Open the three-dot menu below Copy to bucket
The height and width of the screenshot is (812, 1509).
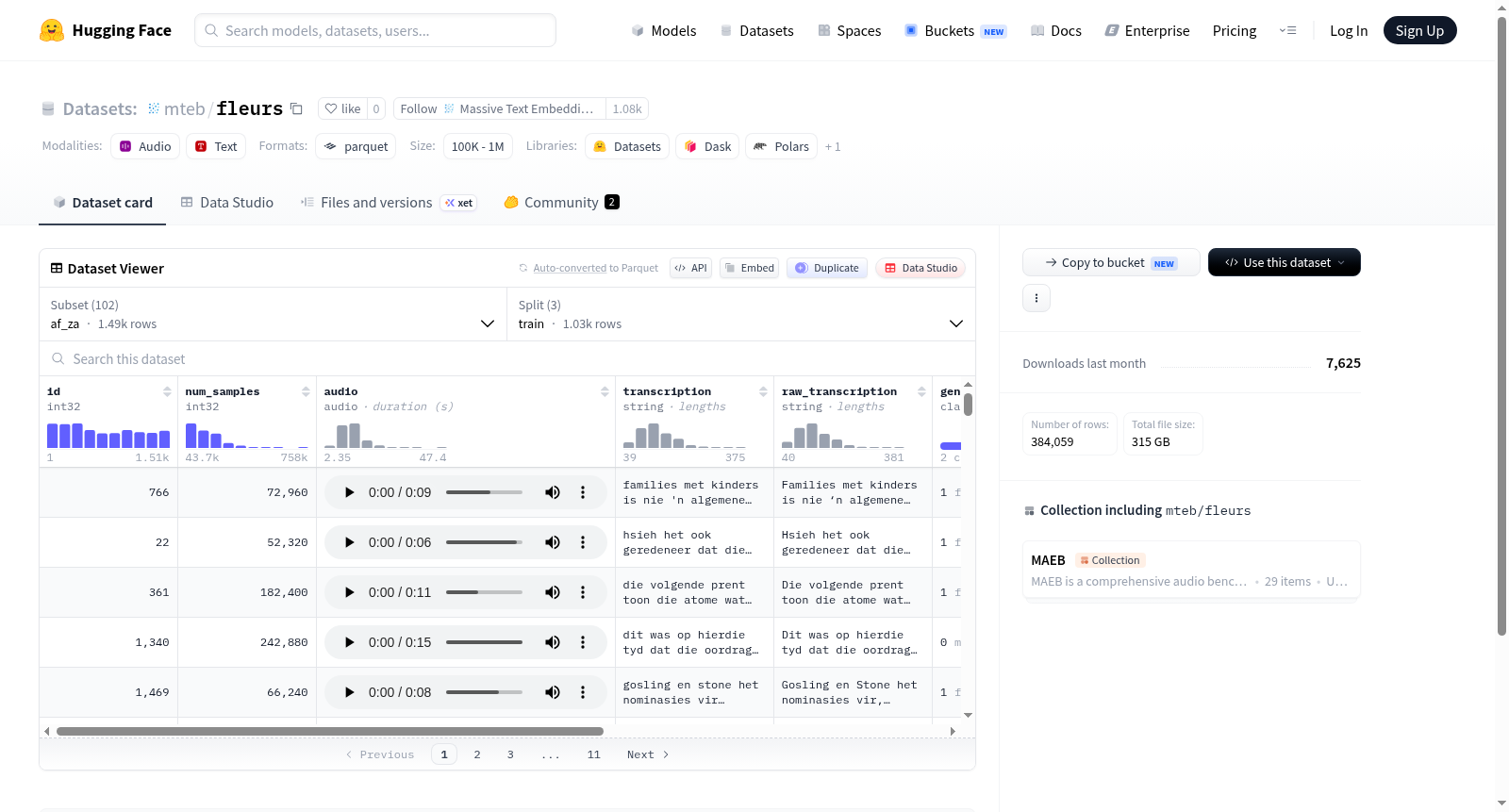pos(1036,298)
